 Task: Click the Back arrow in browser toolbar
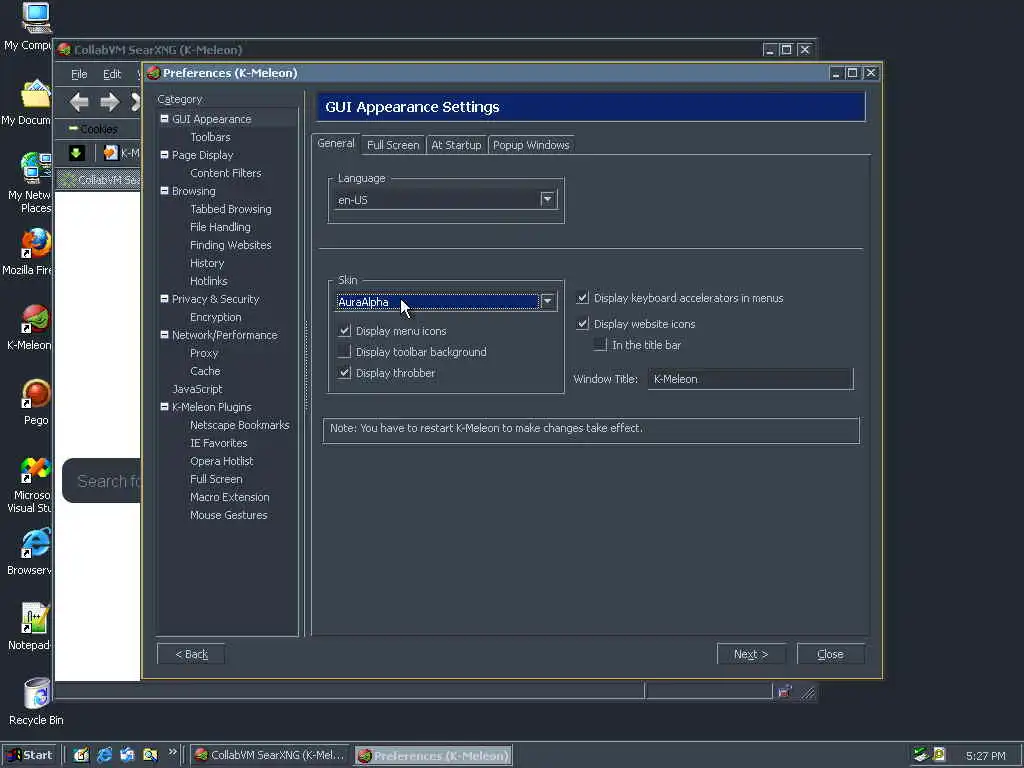click(80, 102)
